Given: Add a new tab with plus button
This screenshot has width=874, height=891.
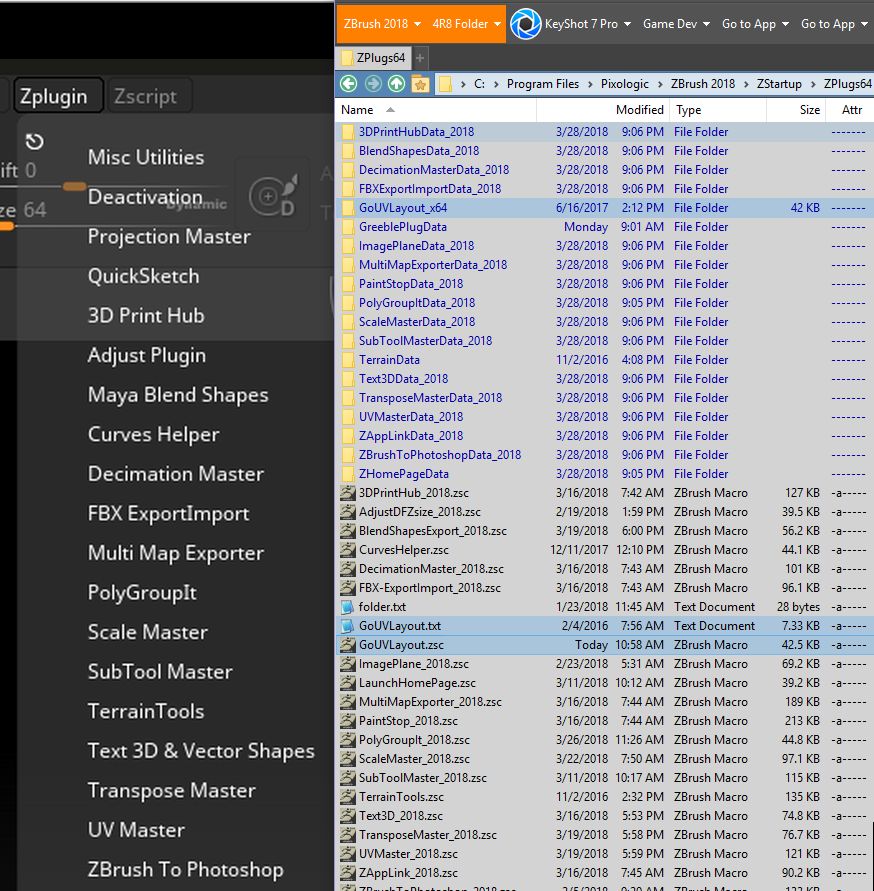Looking at the screenshot, I should 421,58.
